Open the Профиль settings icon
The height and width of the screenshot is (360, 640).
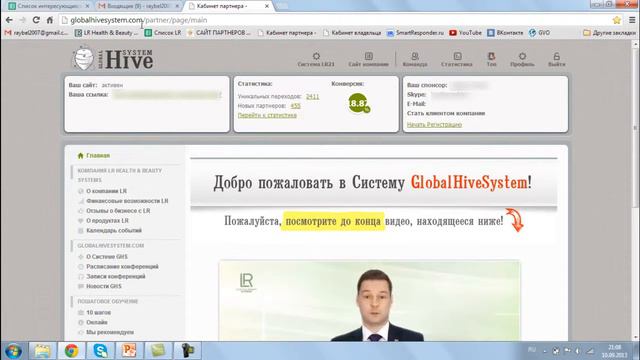(522, 59)
